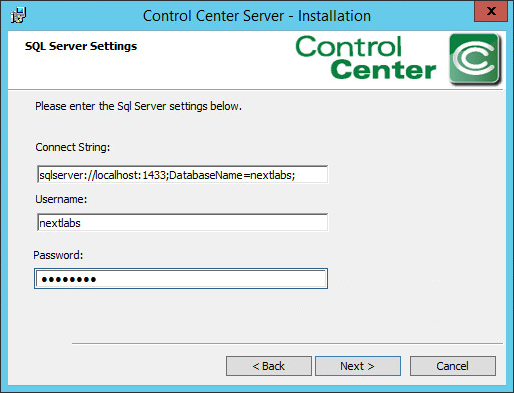
Task: Click the window title "Control Center Server - Installation"
Action: click(257, 16)
